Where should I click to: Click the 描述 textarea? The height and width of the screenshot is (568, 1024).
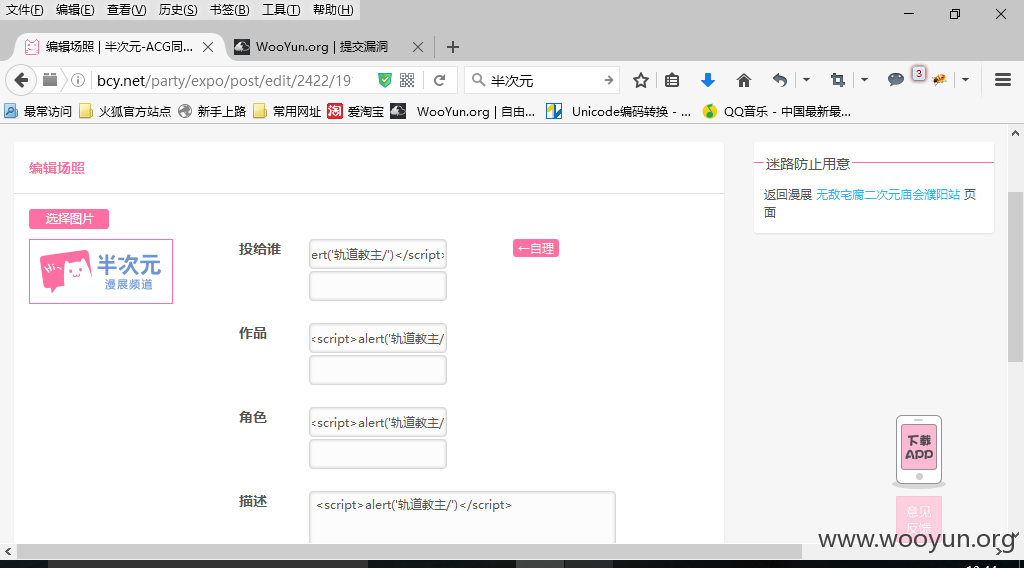point(462,517)
